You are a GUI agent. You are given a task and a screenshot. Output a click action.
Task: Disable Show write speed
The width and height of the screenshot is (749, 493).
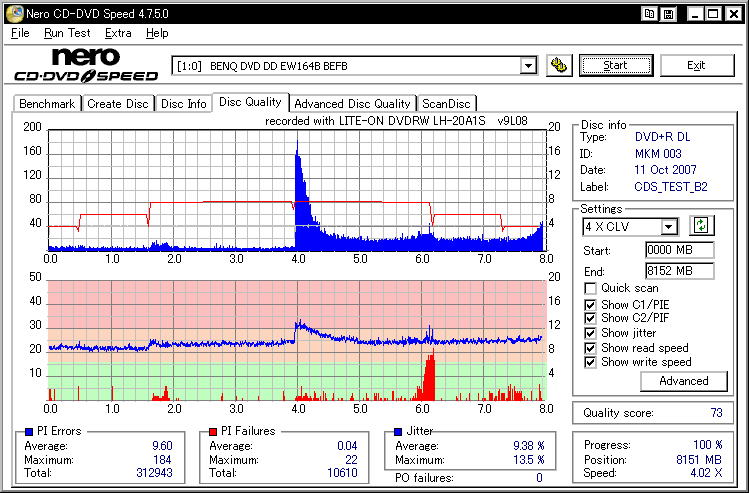(x=590, y=362)
